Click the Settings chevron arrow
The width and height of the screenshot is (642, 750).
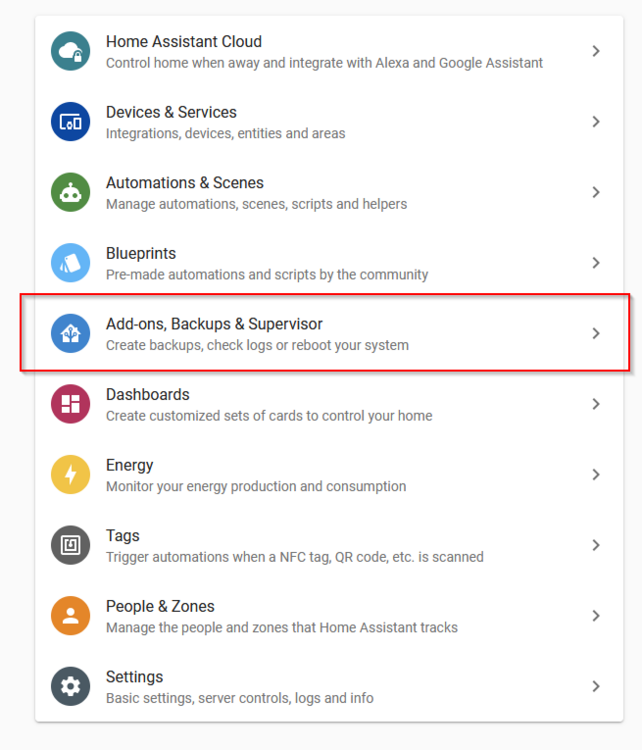pos(596,686)
